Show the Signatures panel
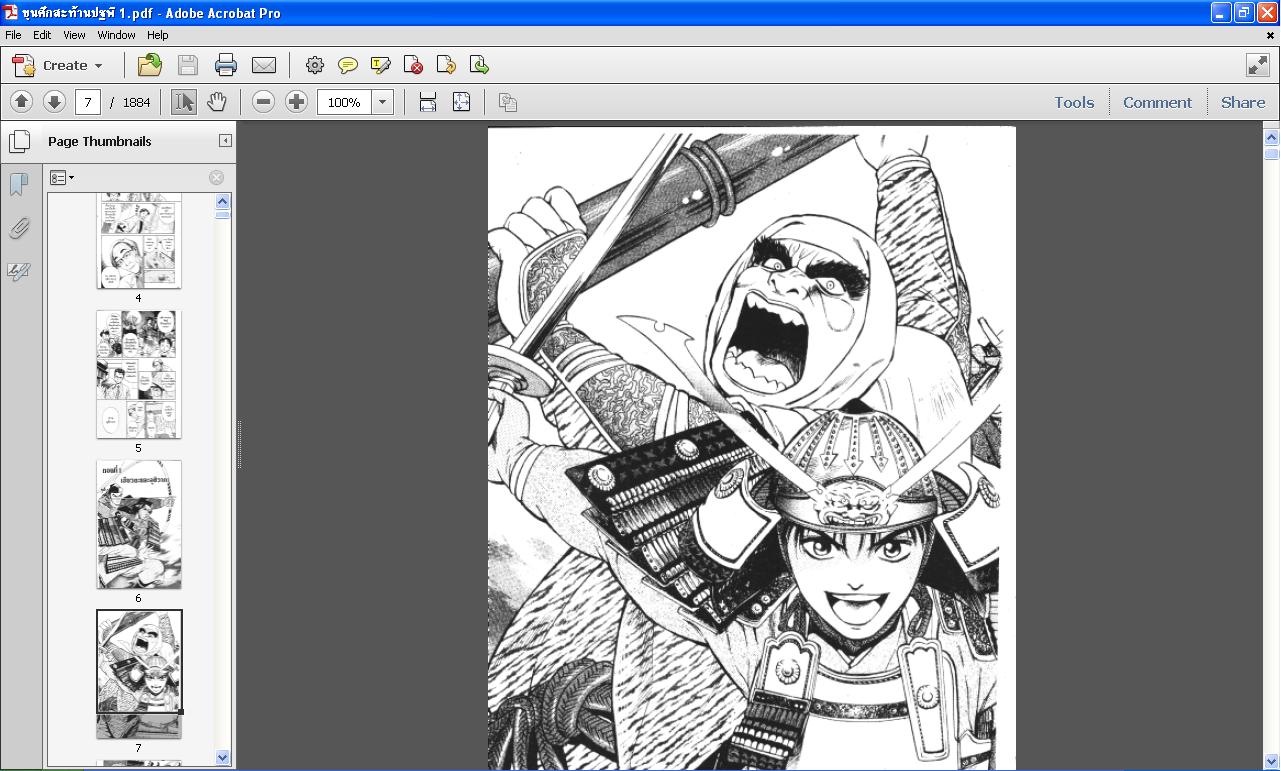 click(19, 272)
